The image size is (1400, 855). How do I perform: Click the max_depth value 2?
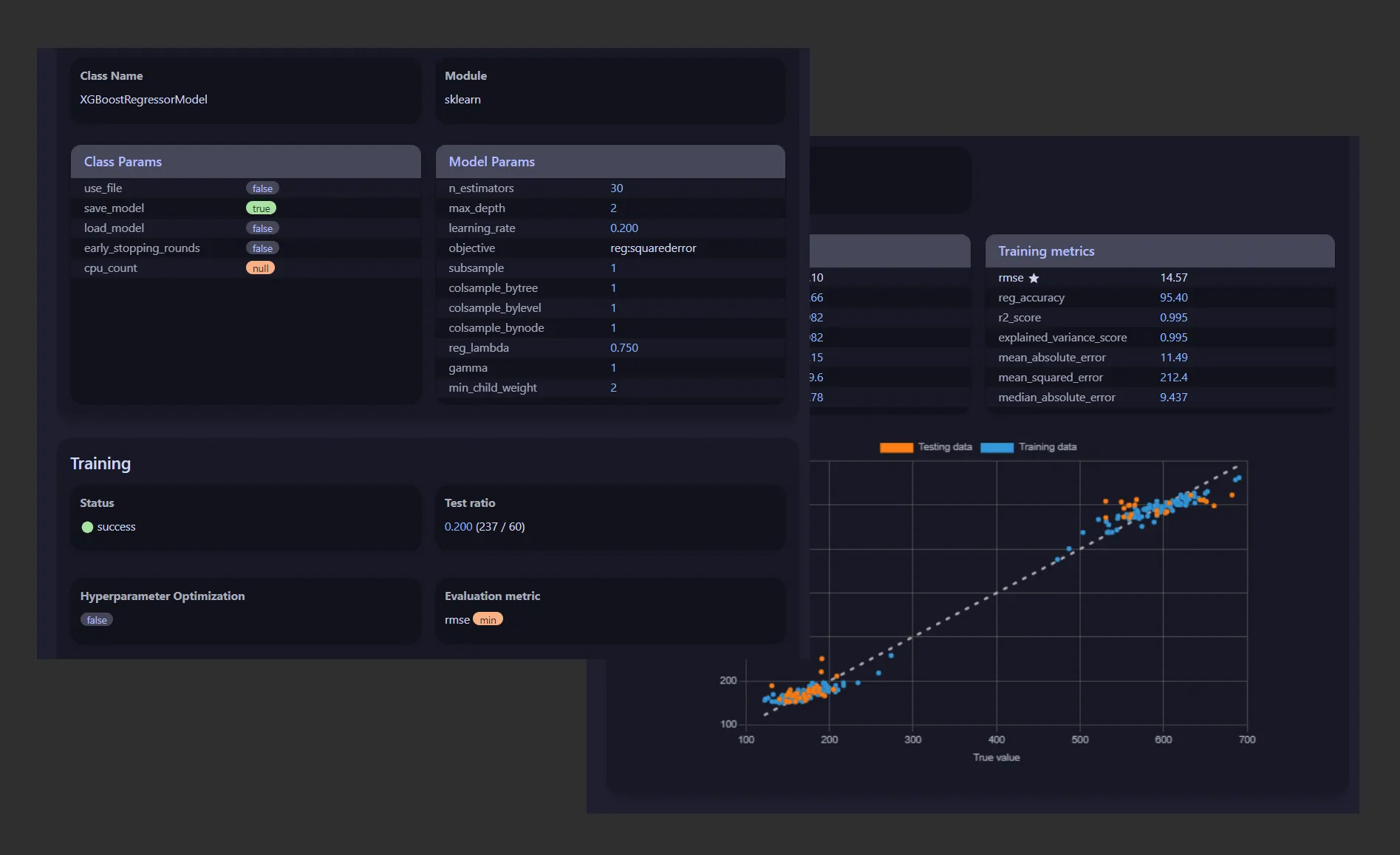pyautogui.click(x=613, y=208)
